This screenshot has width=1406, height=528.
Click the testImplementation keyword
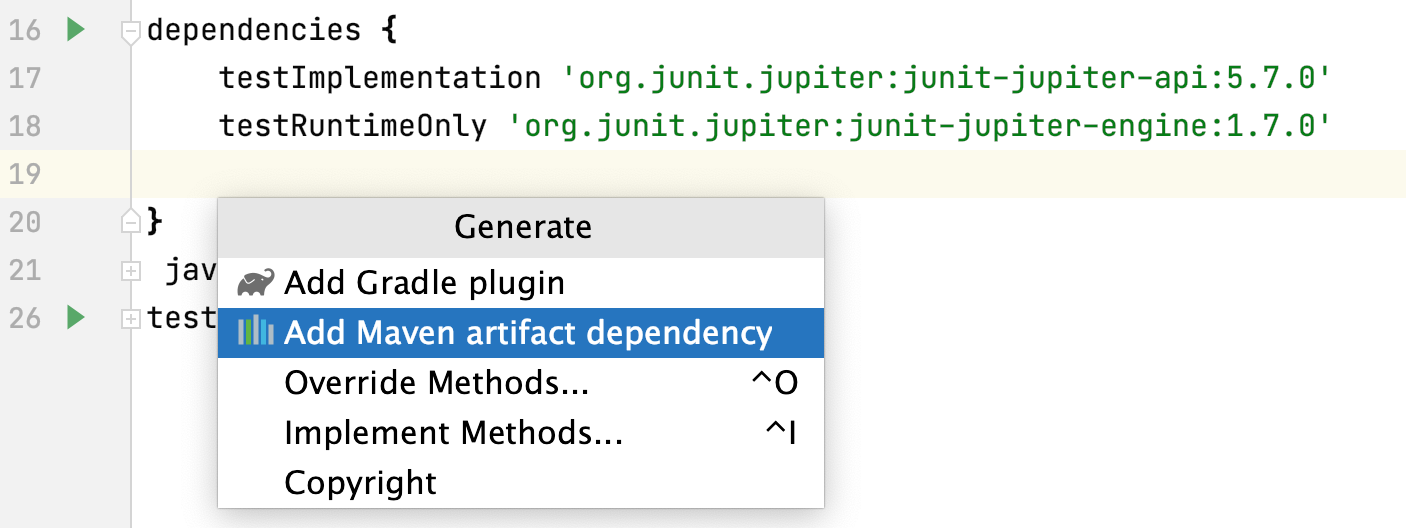[x=380, y=78]
